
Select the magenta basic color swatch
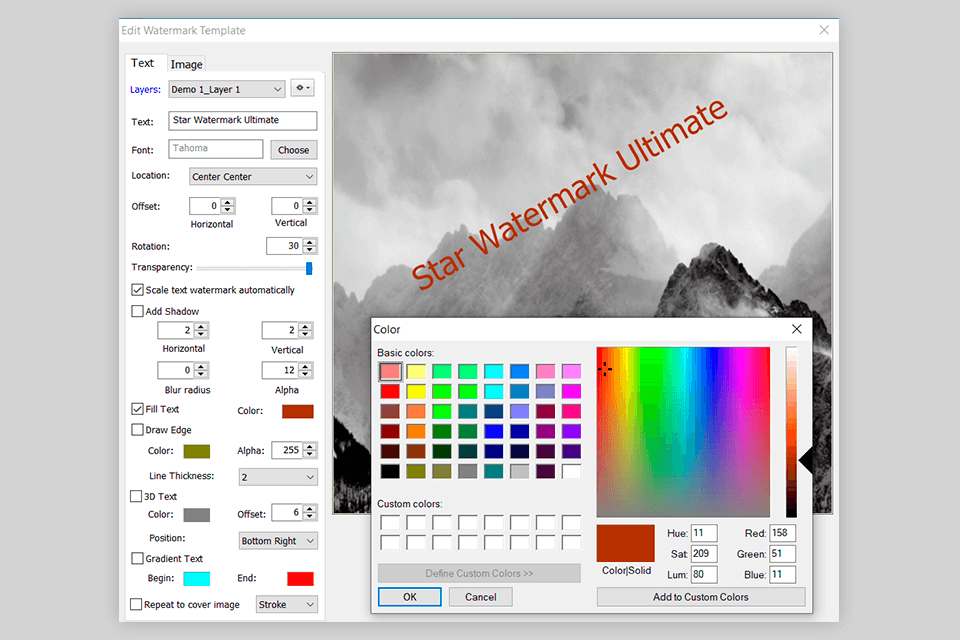(x=571, y=391)
